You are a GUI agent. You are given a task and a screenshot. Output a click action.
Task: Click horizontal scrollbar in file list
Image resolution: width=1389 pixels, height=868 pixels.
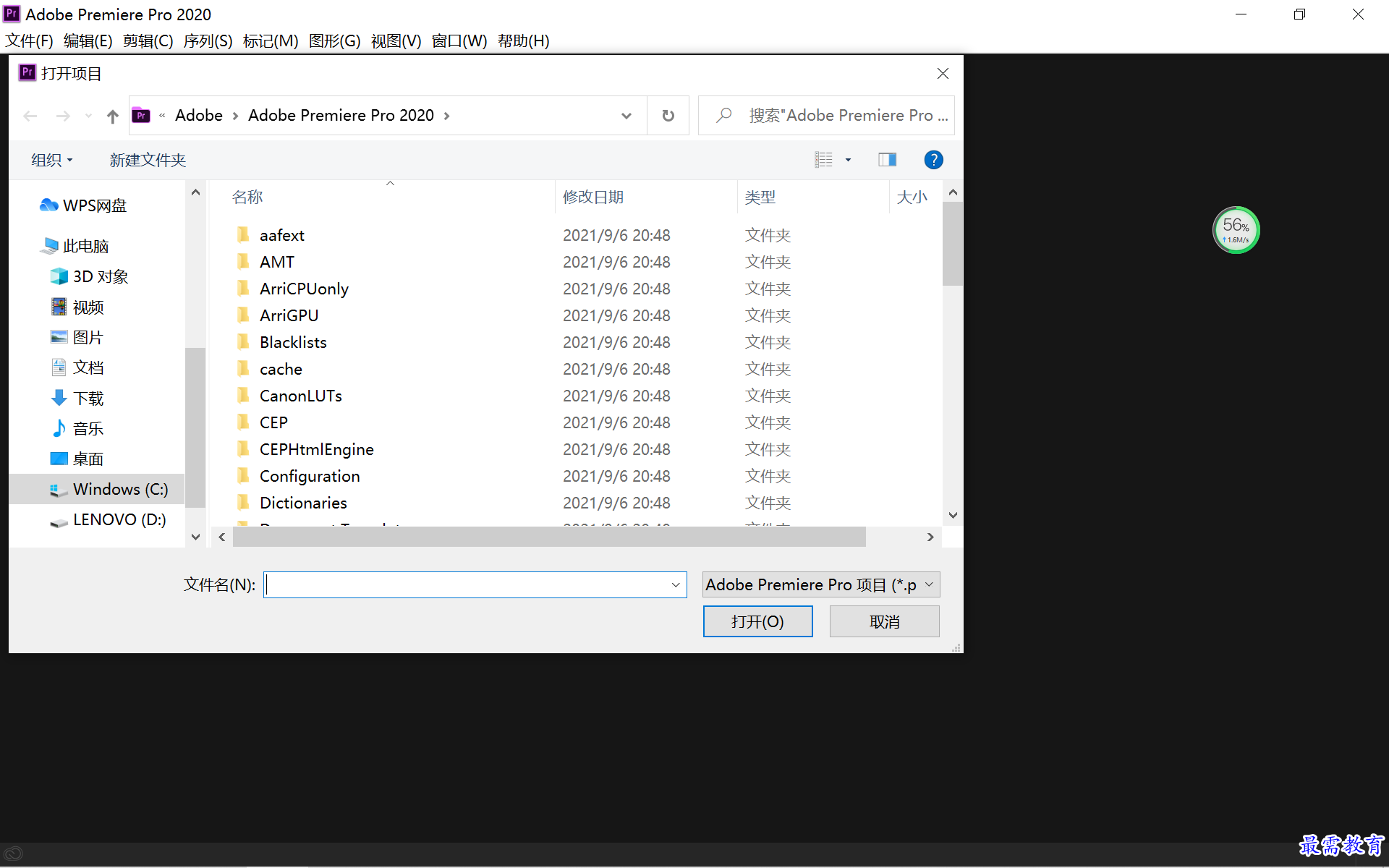(549, 537)
